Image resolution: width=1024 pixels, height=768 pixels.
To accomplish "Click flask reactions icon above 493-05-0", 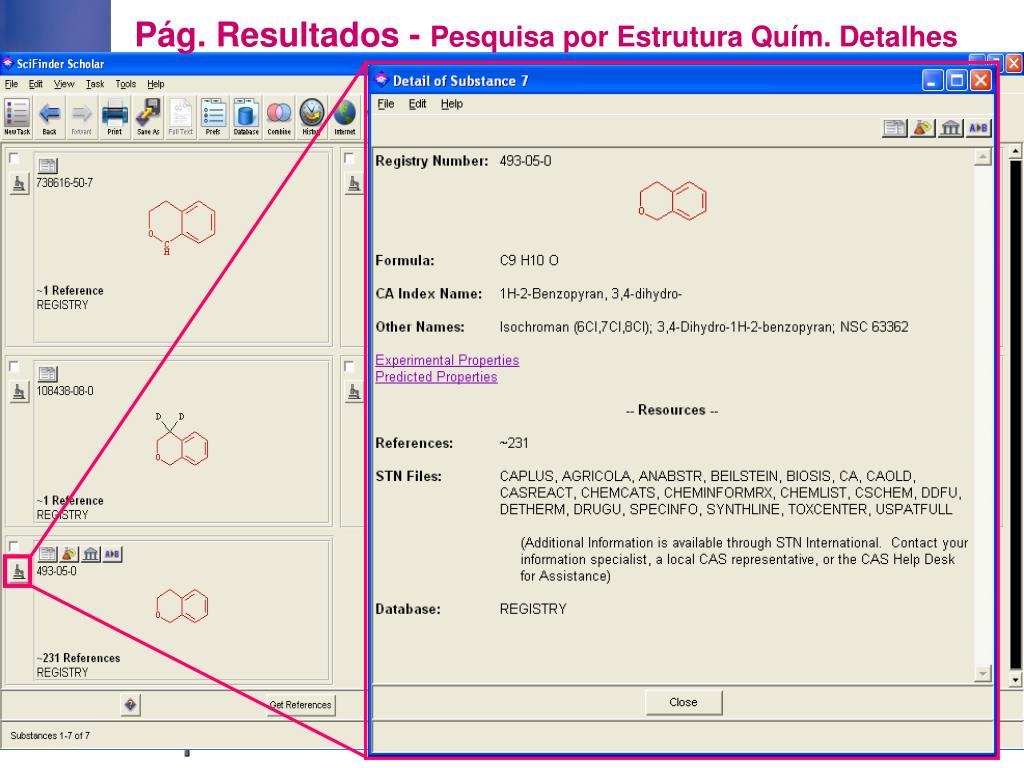I will coord(69,554).
